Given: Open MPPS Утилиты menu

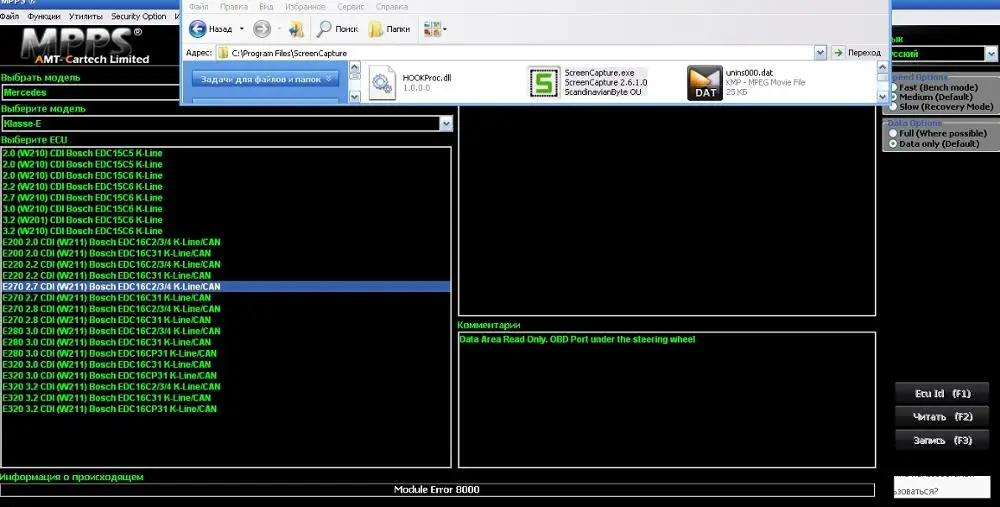Looking at the screenshot, I should pos(86,16).
